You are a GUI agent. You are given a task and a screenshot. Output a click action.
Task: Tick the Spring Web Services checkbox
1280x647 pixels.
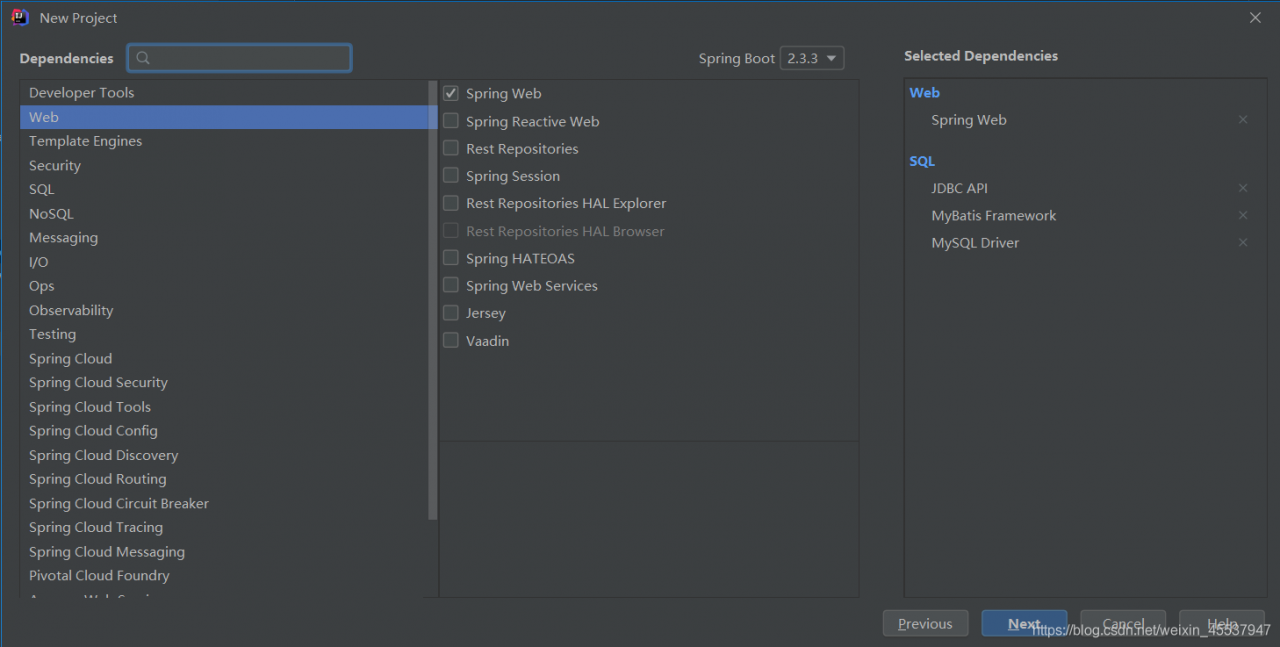tap(451, 285)
